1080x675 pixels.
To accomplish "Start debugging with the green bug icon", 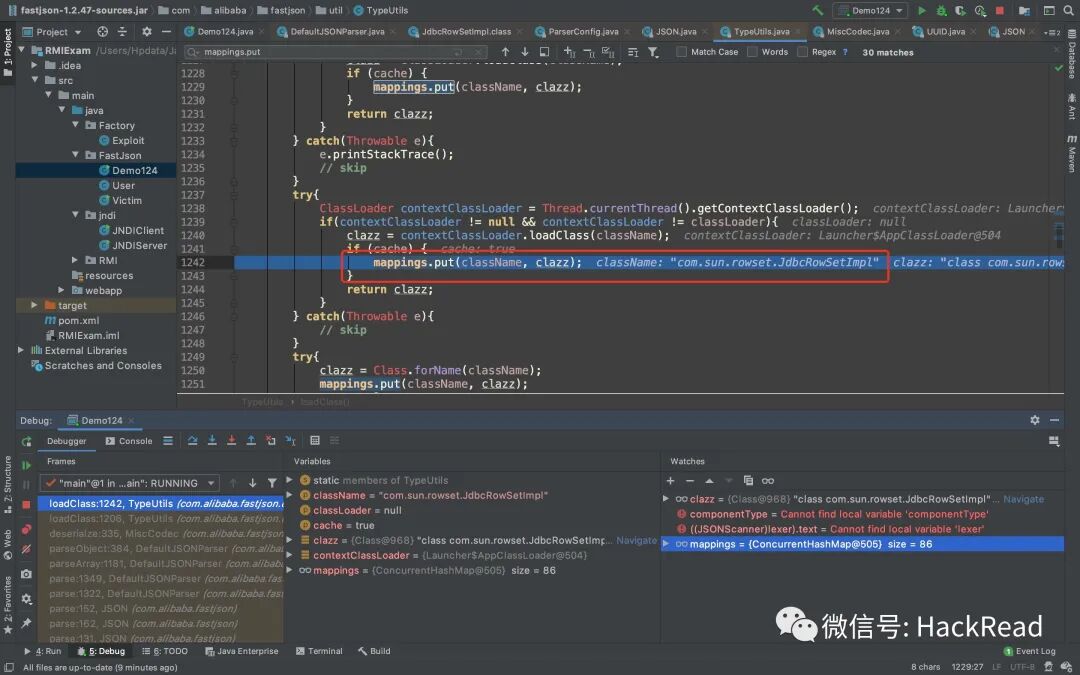I will [x=941, y=10].
